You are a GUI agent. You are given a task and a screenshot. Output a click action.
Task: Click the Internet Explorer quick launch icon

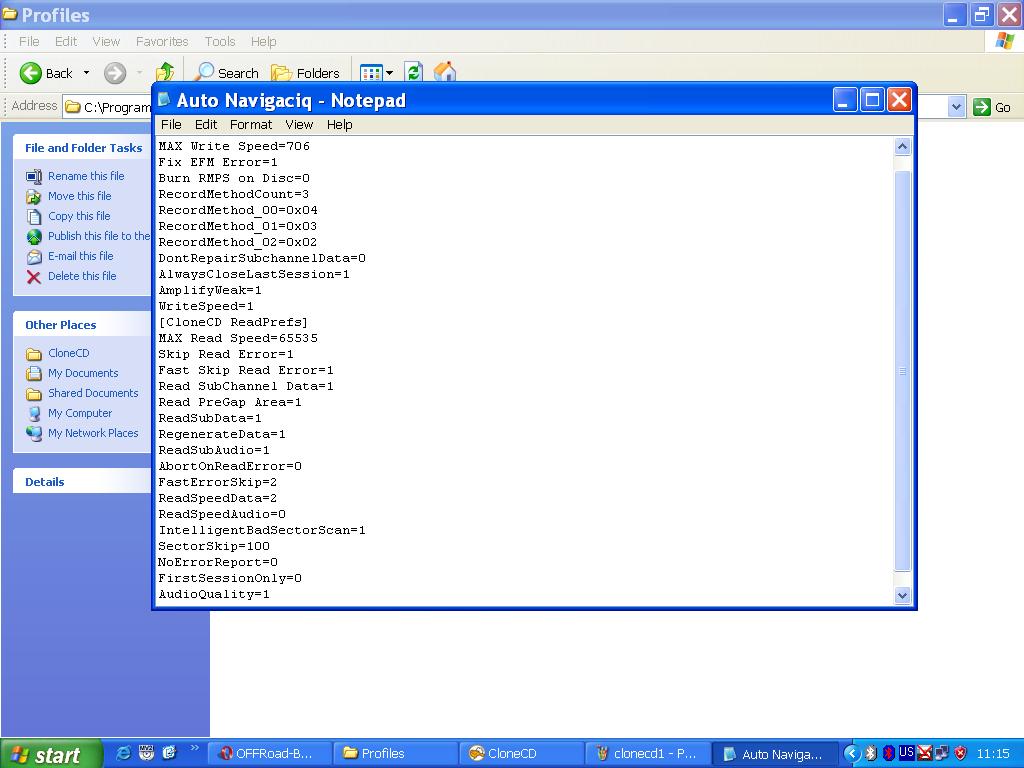pos(124,753)
